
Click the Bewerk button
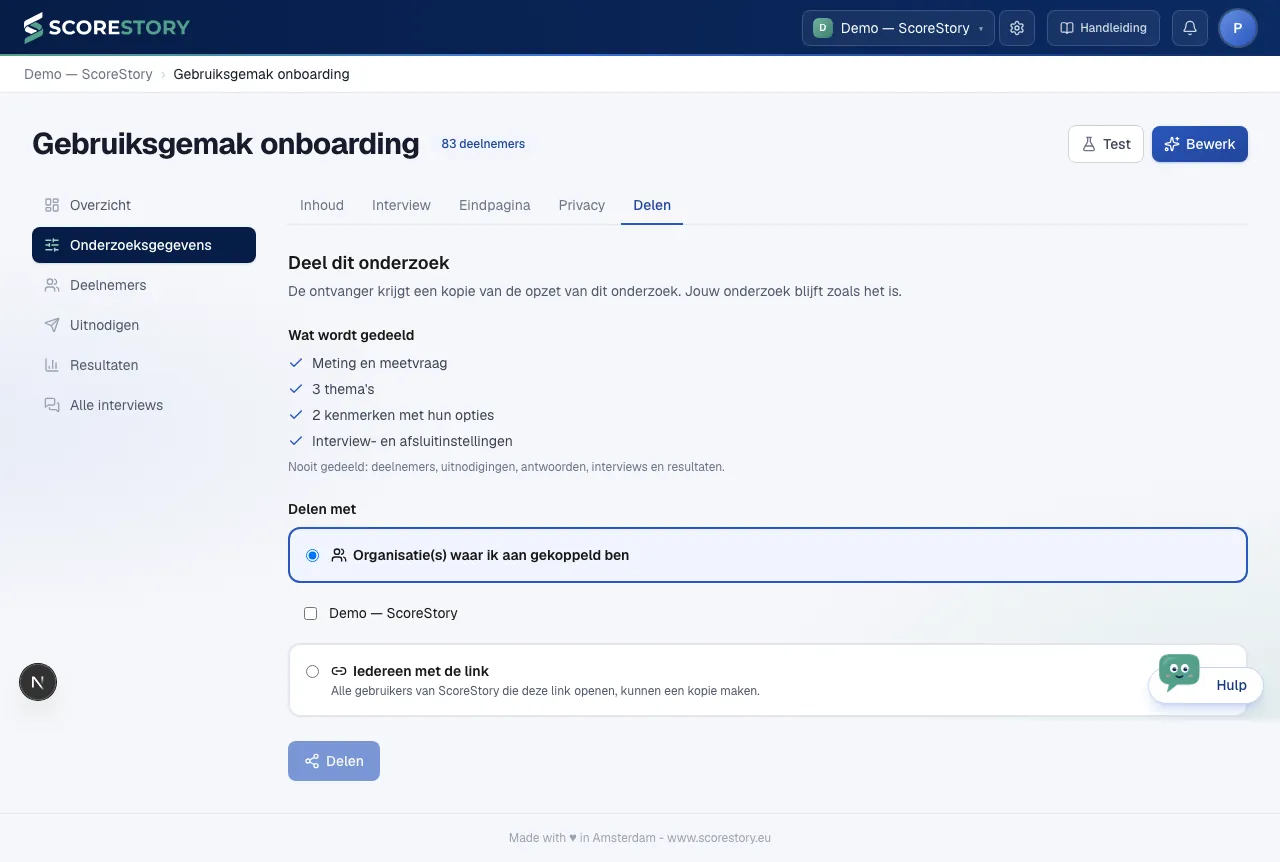(1200, 144)
